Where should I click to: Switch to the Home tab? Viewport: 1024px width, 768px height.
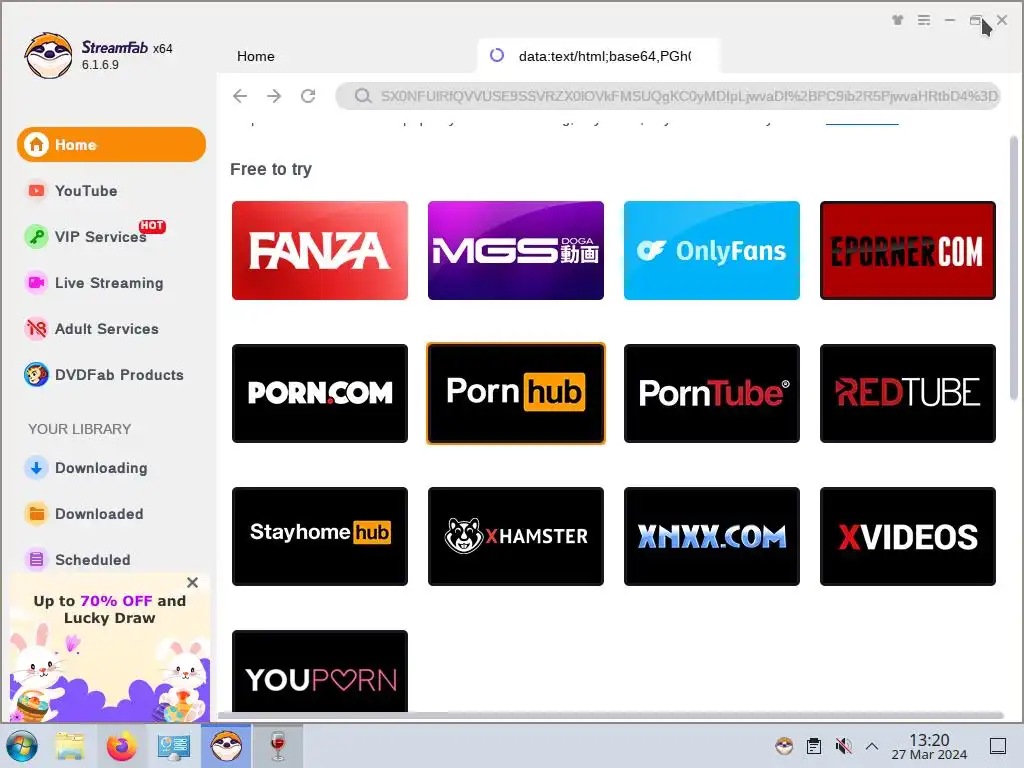pyautogui.click(x=255, y=56)
